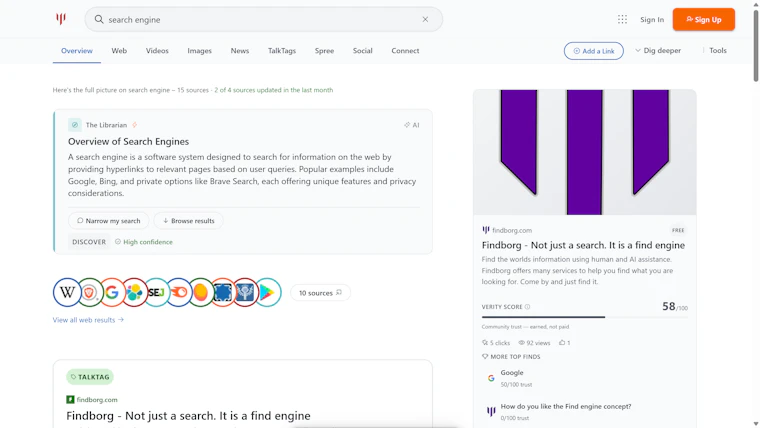The image size is (760, 428).
Task: Click the 2 of 4 sources updated text
Action: coord(274,90)
